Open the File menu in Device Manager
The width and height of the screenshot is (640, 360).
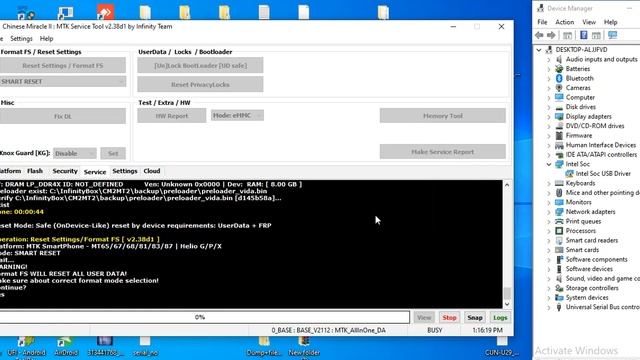pyautogui.click(x=542, y=22)
